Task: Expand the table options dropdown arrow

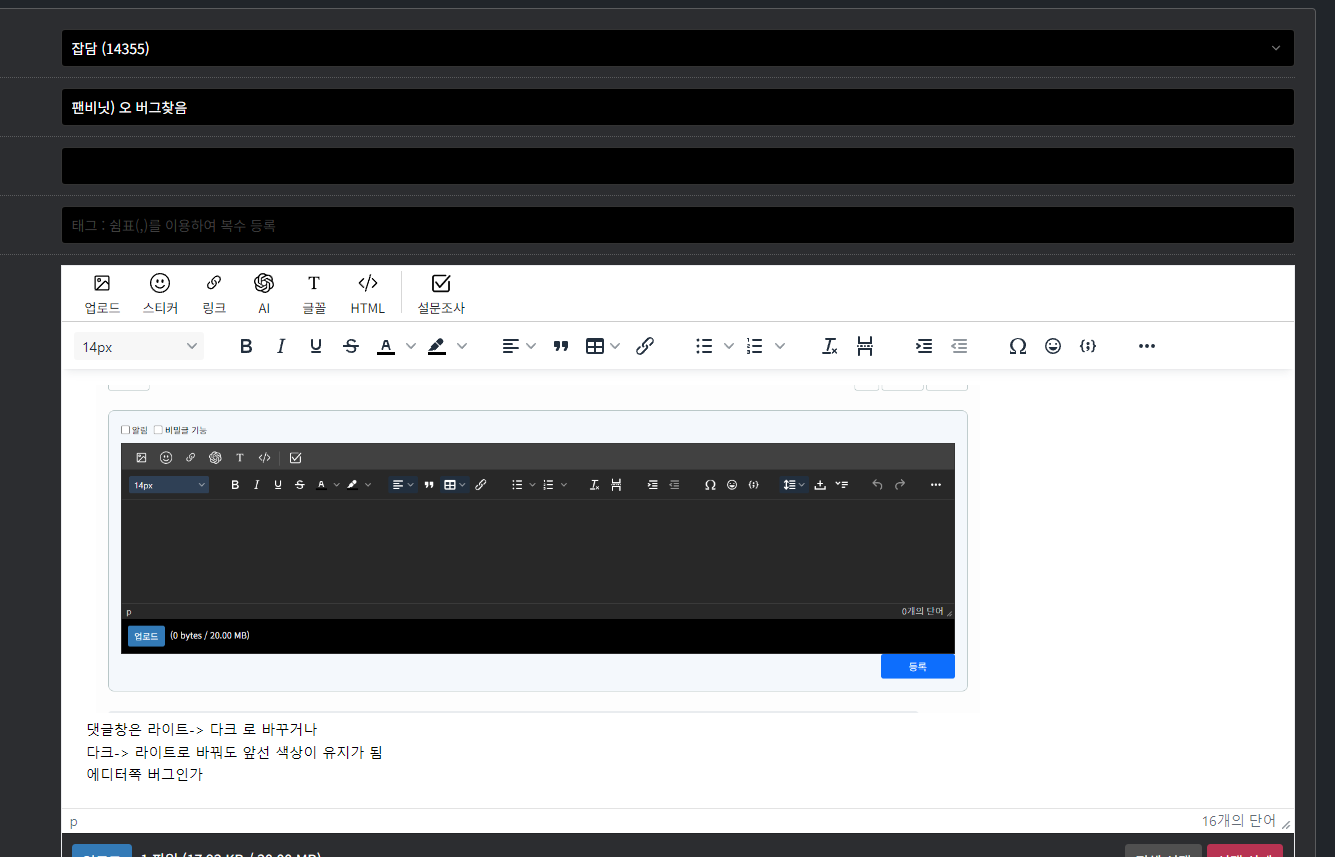Action: (615, 346)
